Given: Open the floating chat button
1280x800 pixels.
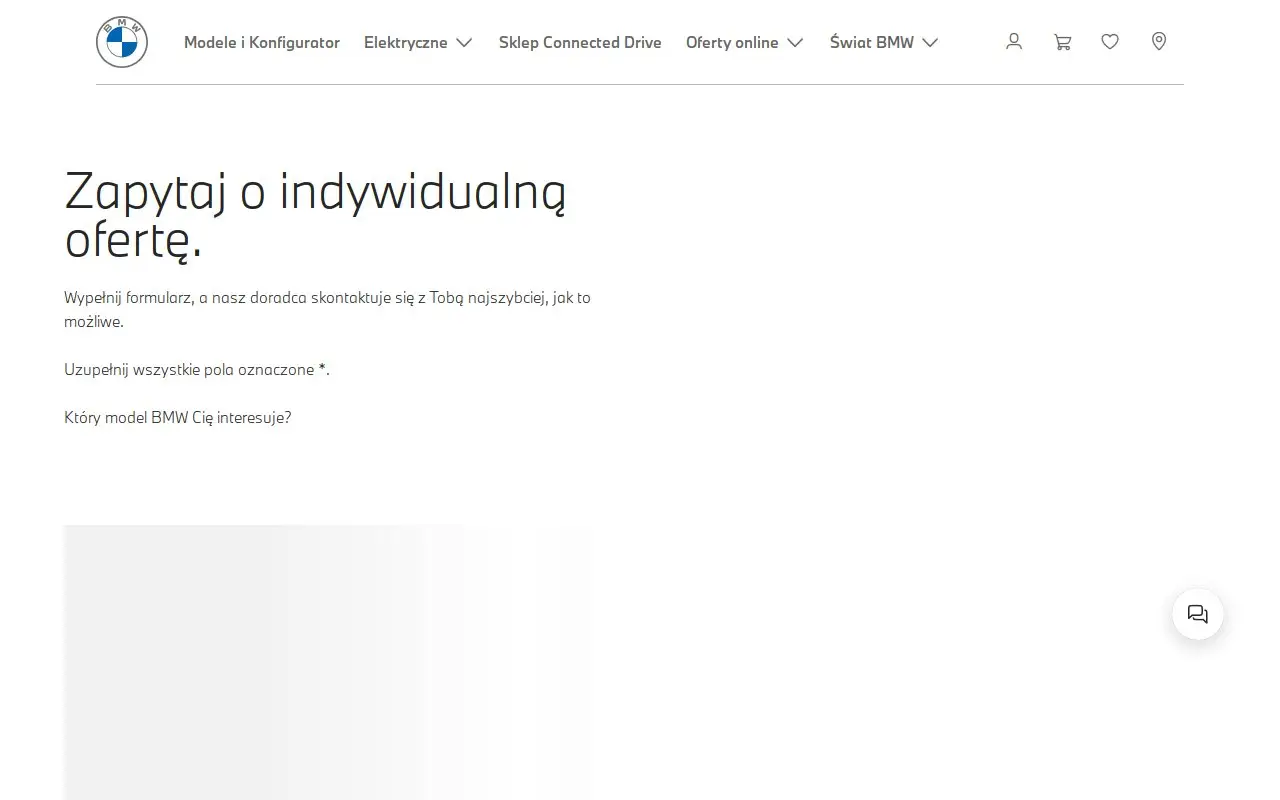Looking at the screenshot, I should (x=1198, y=614).
